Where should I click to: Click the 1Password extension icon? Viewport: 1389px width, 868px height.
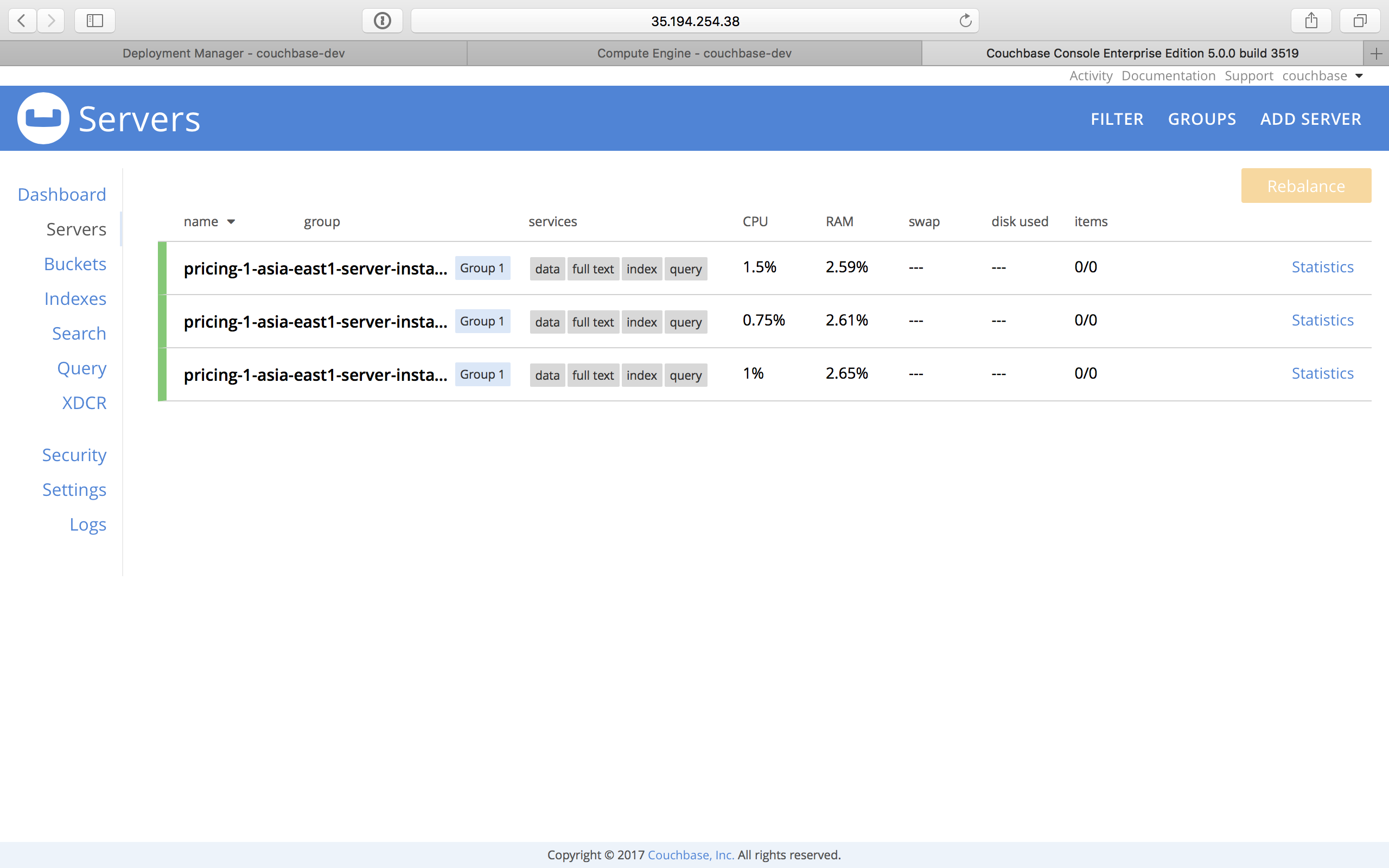point(381,21)
